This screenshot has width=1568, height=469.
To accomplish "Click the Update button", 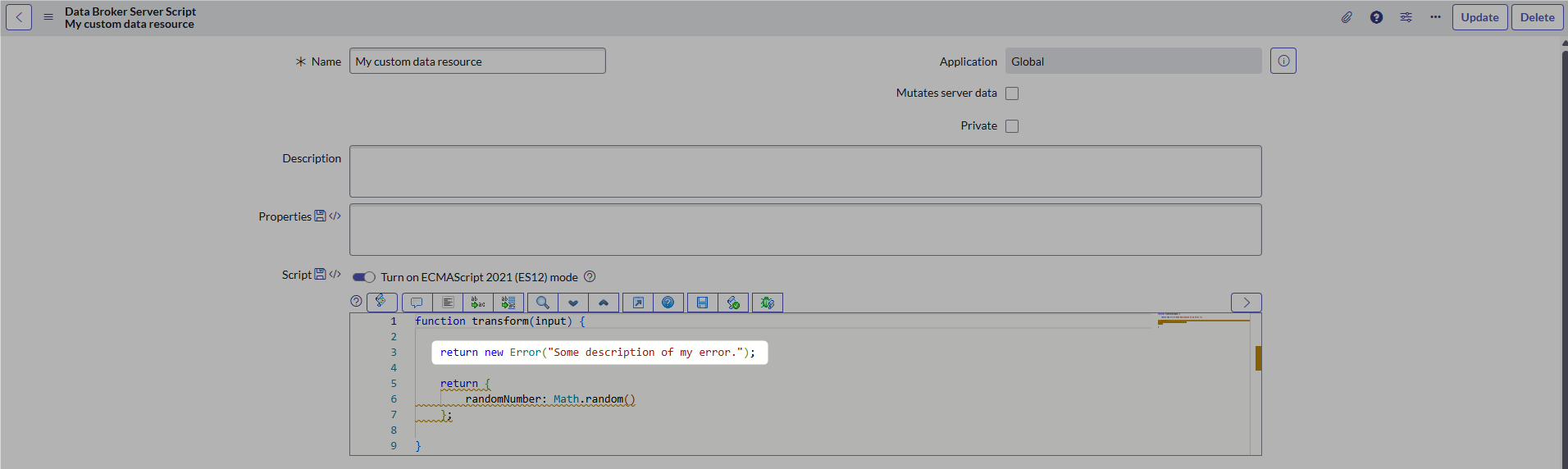I will [1479, 17].
